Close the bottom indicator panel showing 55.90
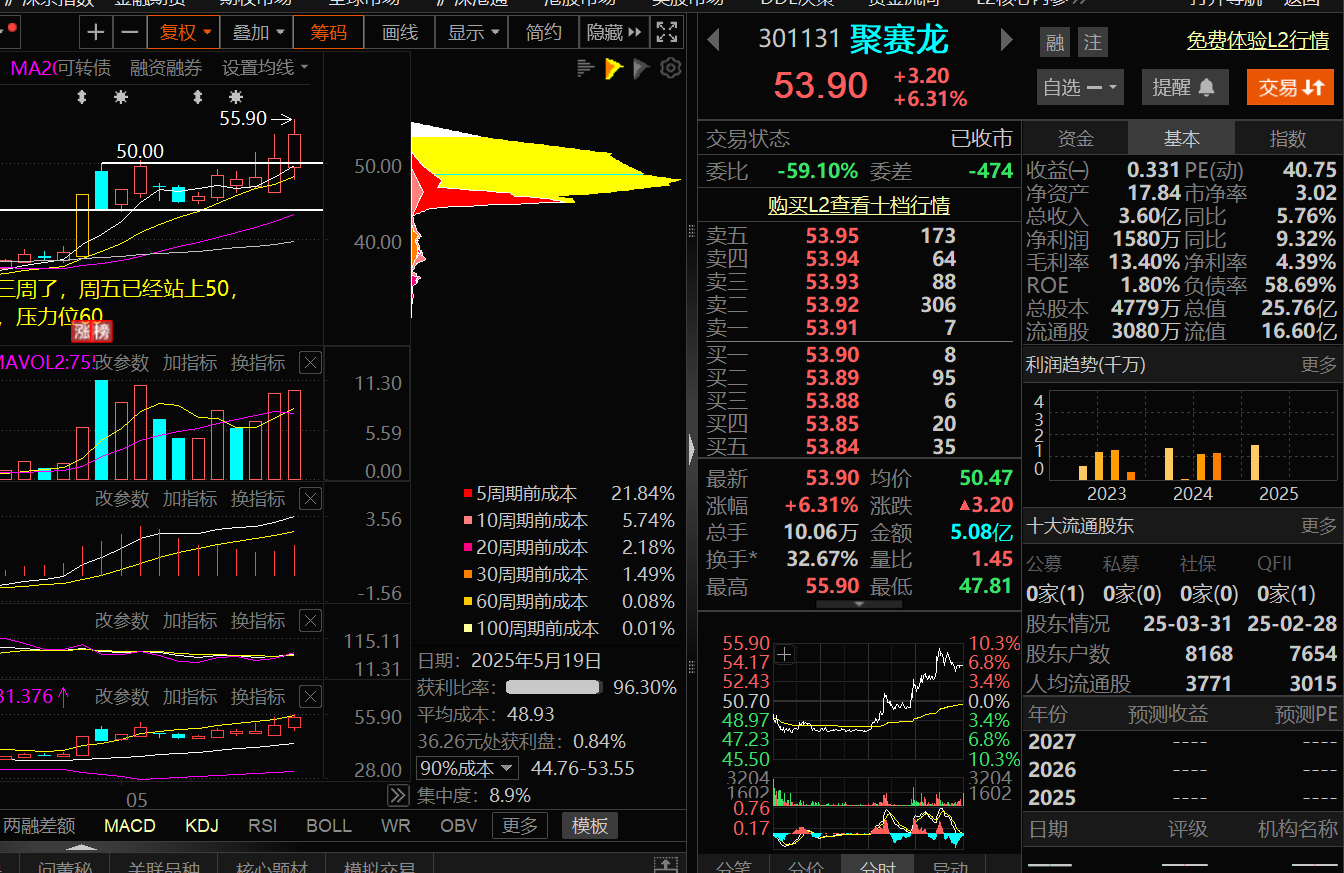This screenshot has height=873, width=1344. click(x=311, y=697)
